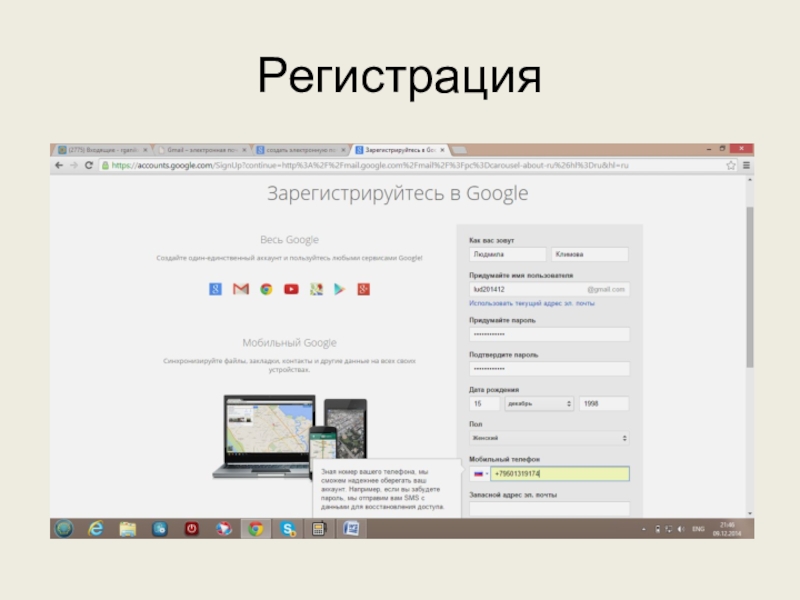Click the Весь Google heading
800x600 pixels.
click(x=289, y=240)
